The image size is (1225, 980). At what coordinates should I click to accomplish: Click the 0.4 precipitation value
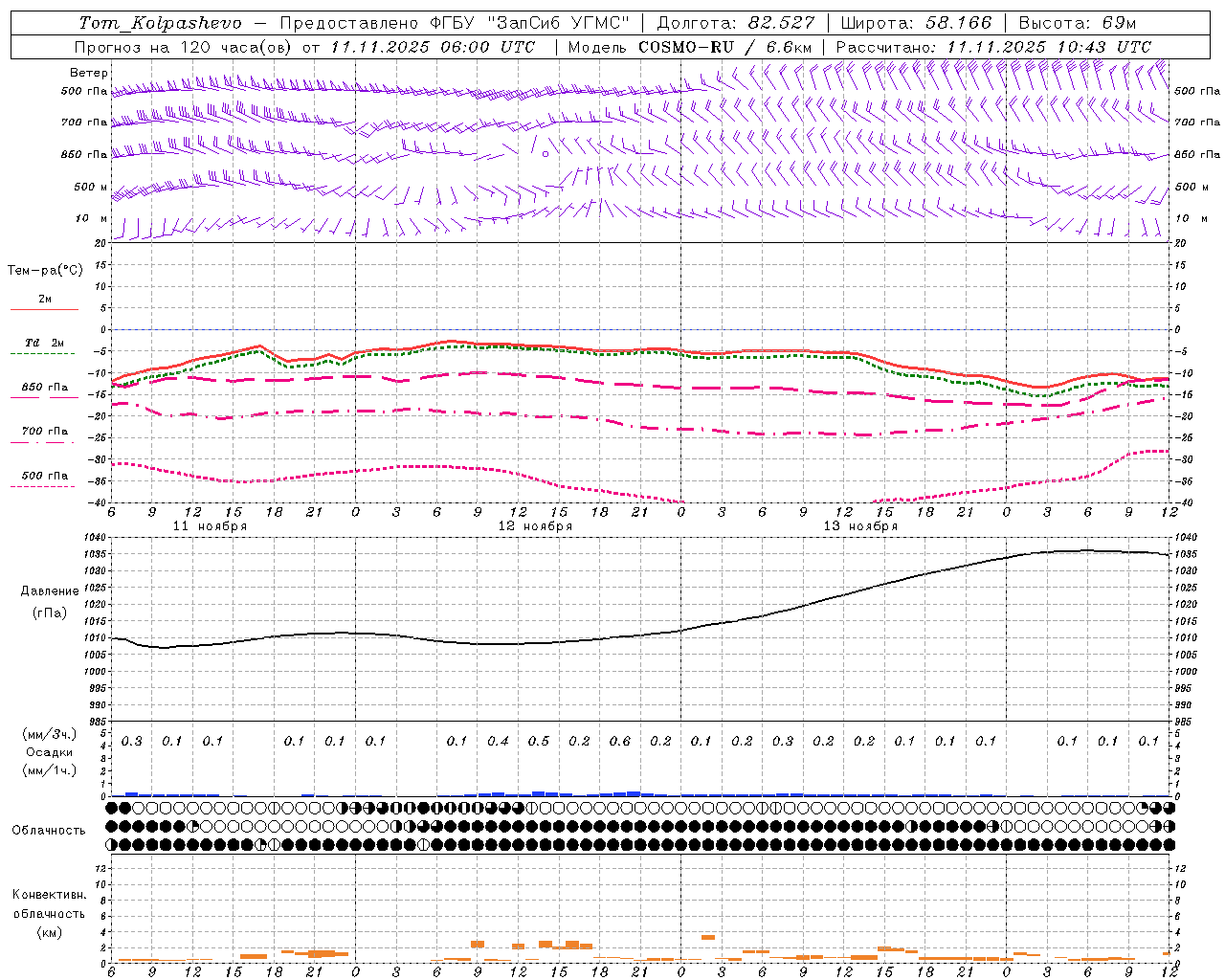[x=498, y=742]
